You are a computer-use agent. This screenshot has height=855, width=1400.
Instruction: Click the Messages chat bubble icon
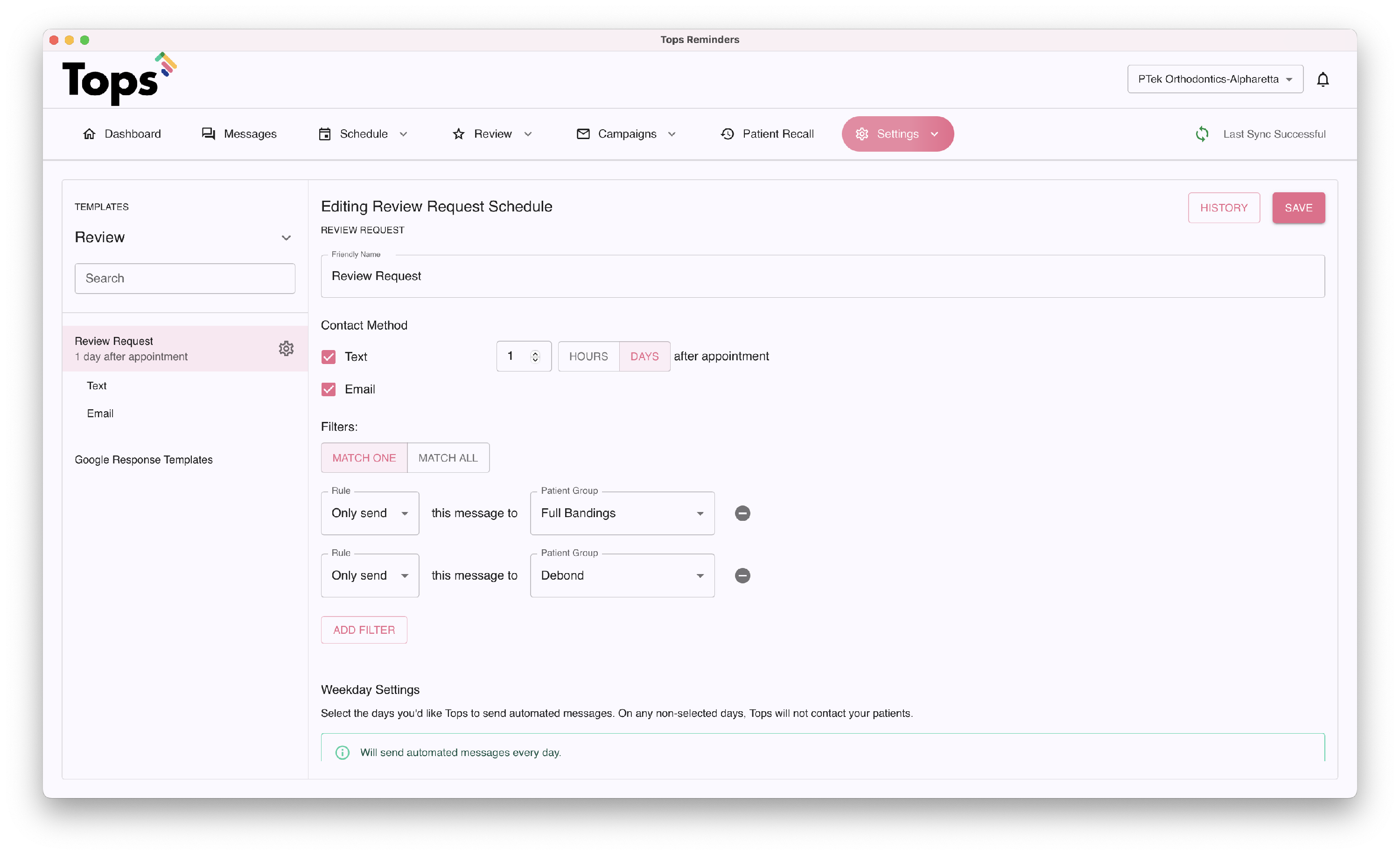click(x=209, y=134)
